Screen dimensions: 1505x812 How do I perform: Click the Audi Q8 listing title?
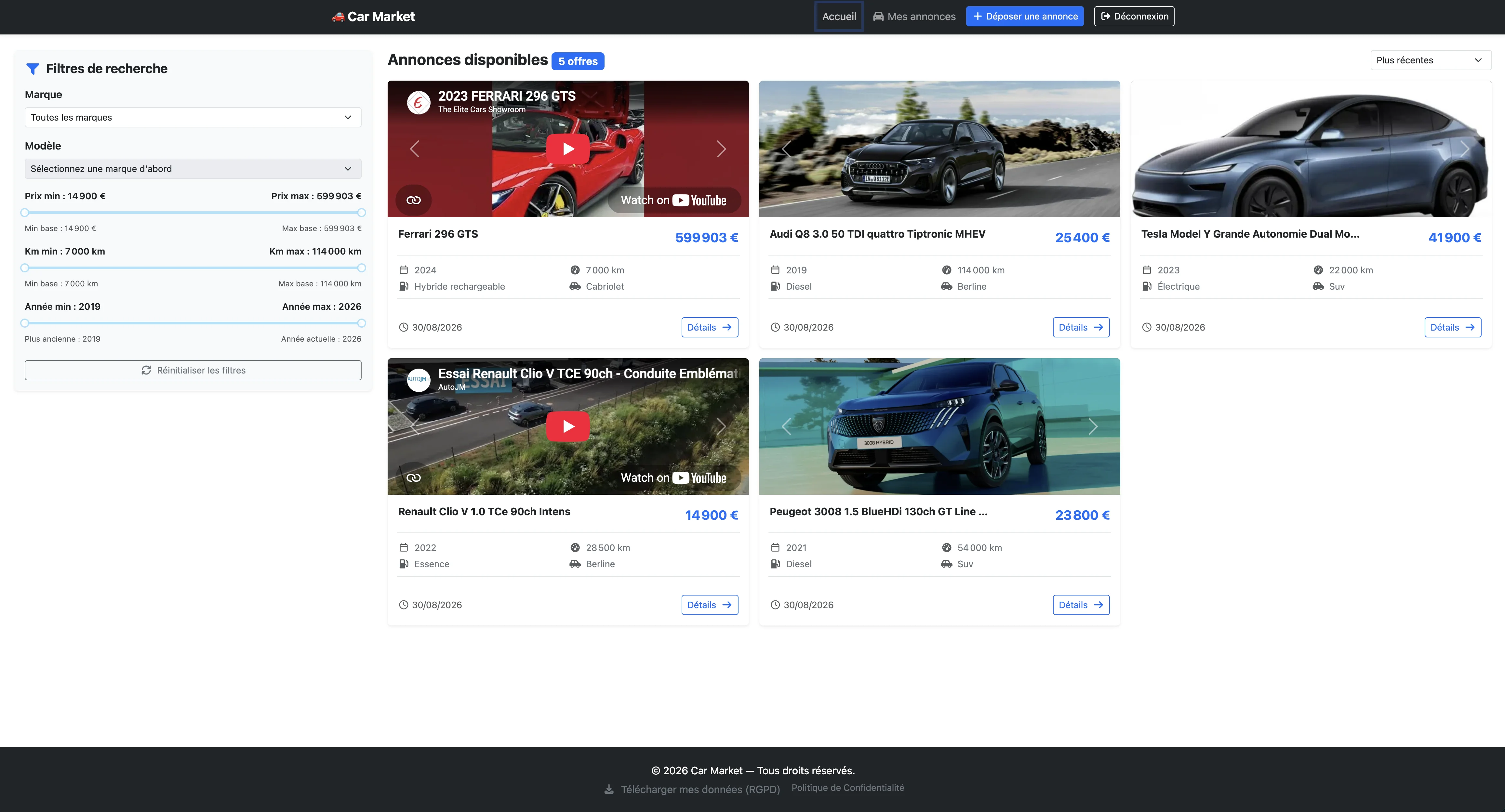(x=877, y=234)
